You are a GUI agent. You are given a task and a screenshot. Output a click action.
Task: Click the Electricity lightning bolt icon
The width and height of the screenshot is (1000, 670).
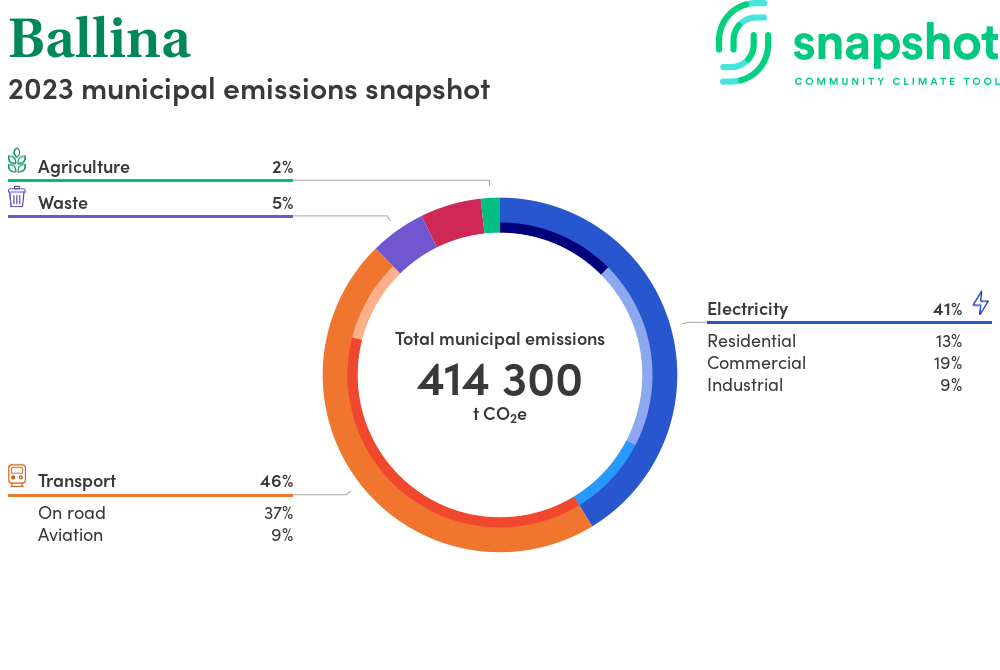980,303
